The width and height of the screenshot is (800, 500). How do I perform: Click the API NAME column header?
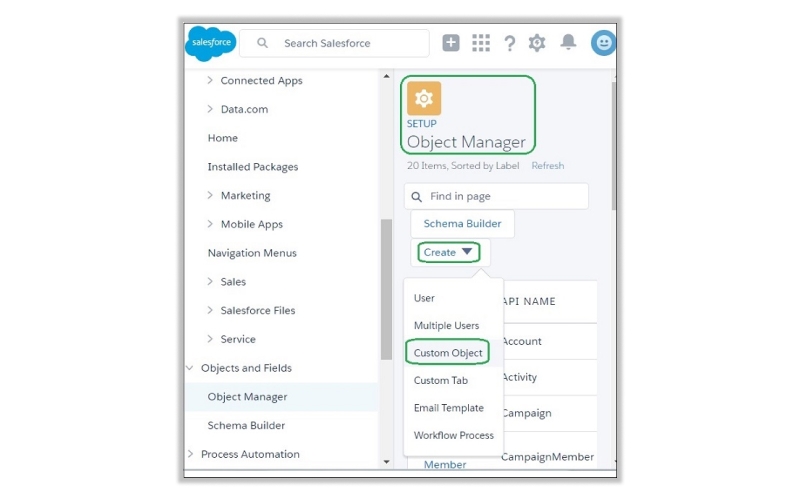pos(529,301)
